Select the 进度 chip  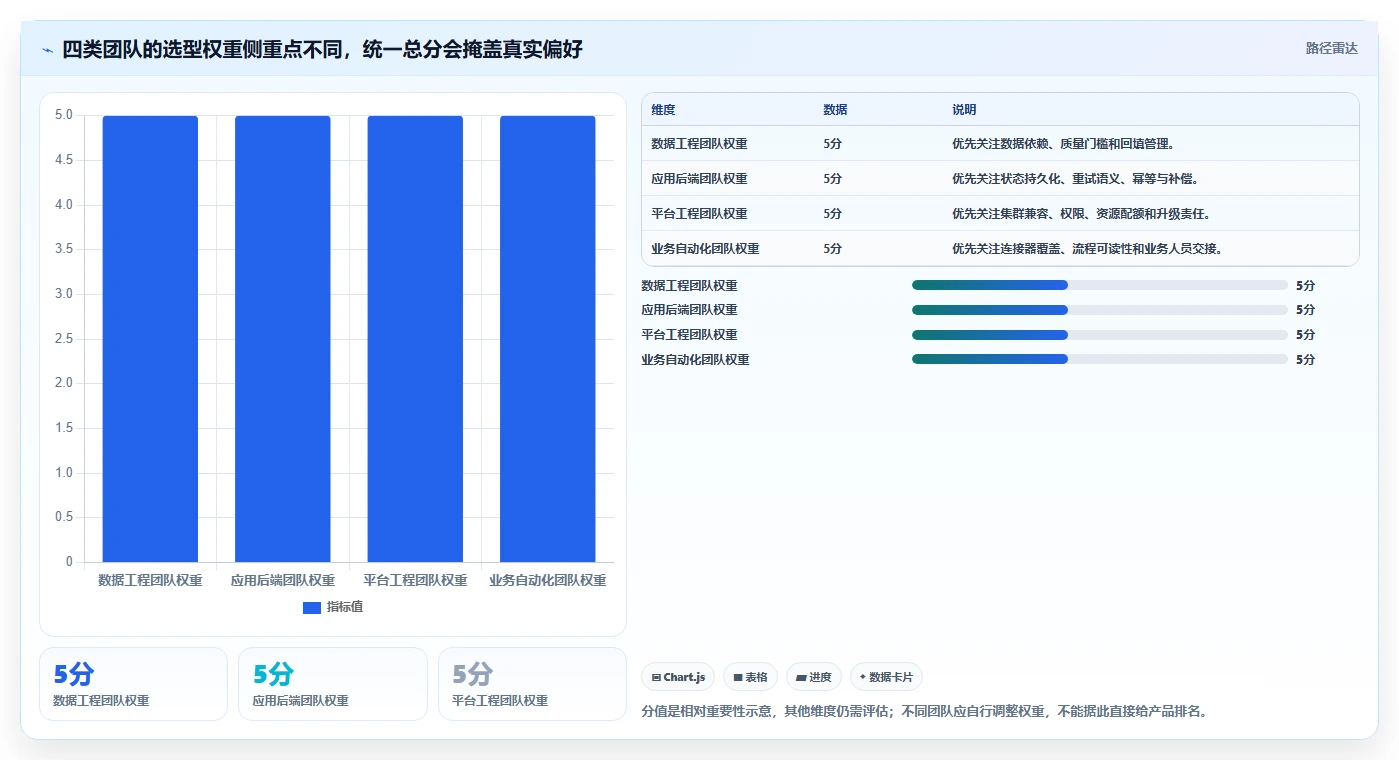click(814, 677)
